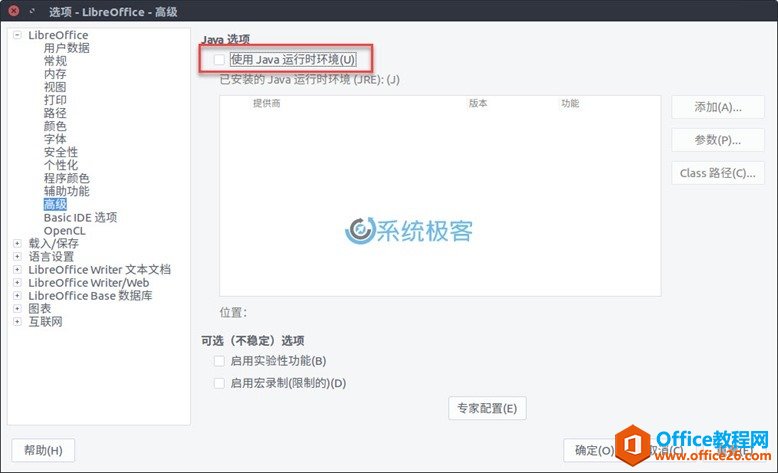
Task: Expand LibreOffice Writer 文本文档 node
Action: click(17, 270)
